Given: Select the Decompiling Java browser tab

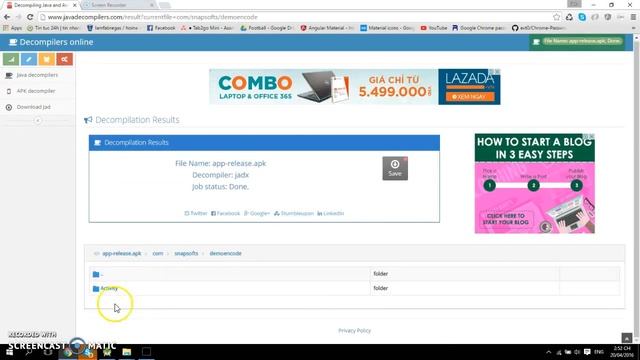Looking at the screenshot, I should [40, 5].
